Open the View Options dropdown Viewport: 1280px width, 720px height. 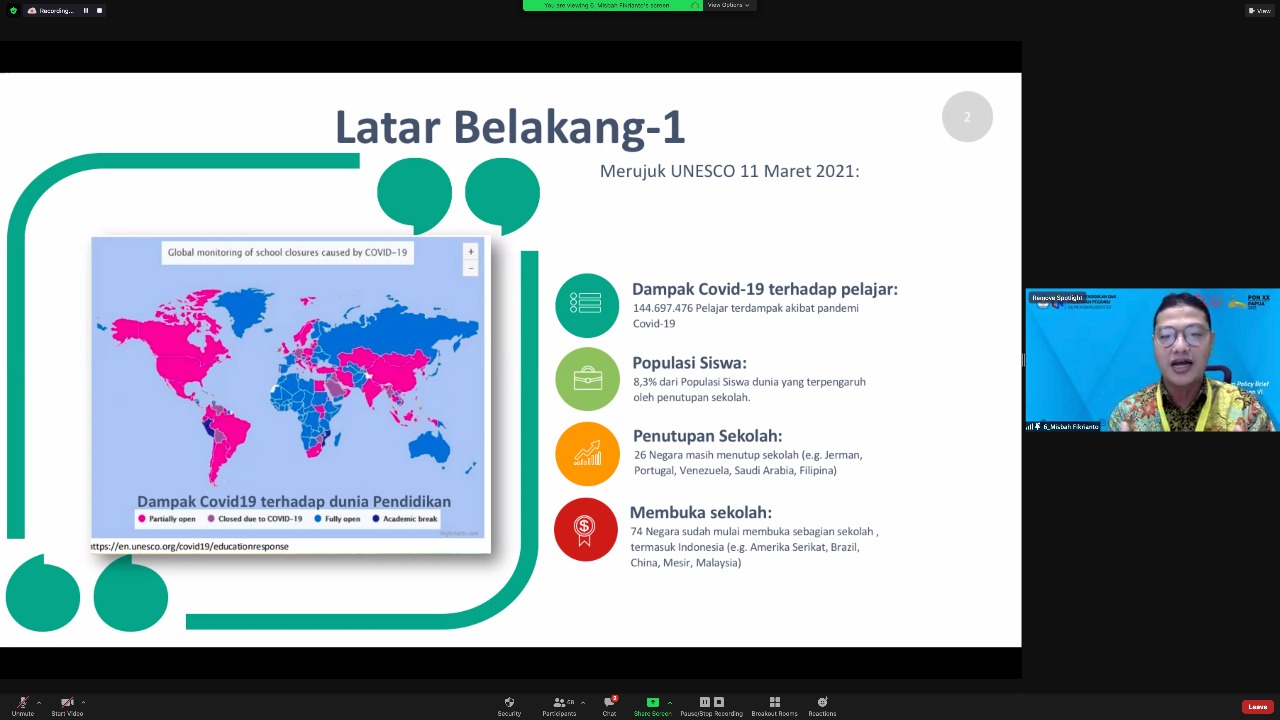(x=728, y=5)
